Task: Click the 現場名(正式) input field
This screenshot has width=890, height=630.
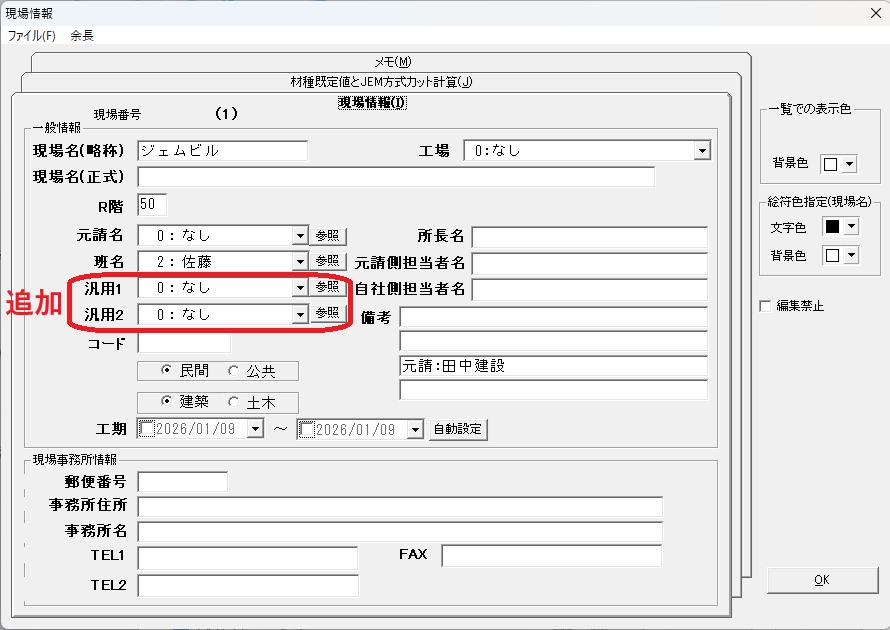Action: (395, 177)
